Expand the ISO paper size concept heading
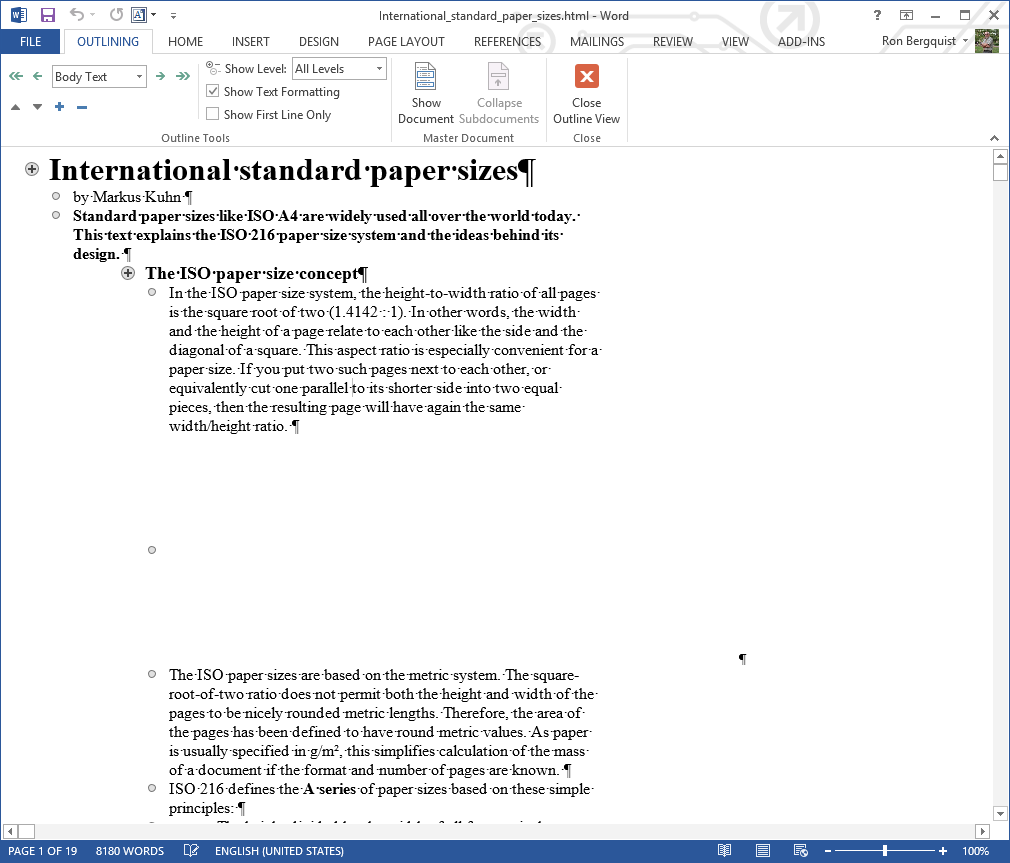This screenshot has width=1010, height=863. (128, 273)
